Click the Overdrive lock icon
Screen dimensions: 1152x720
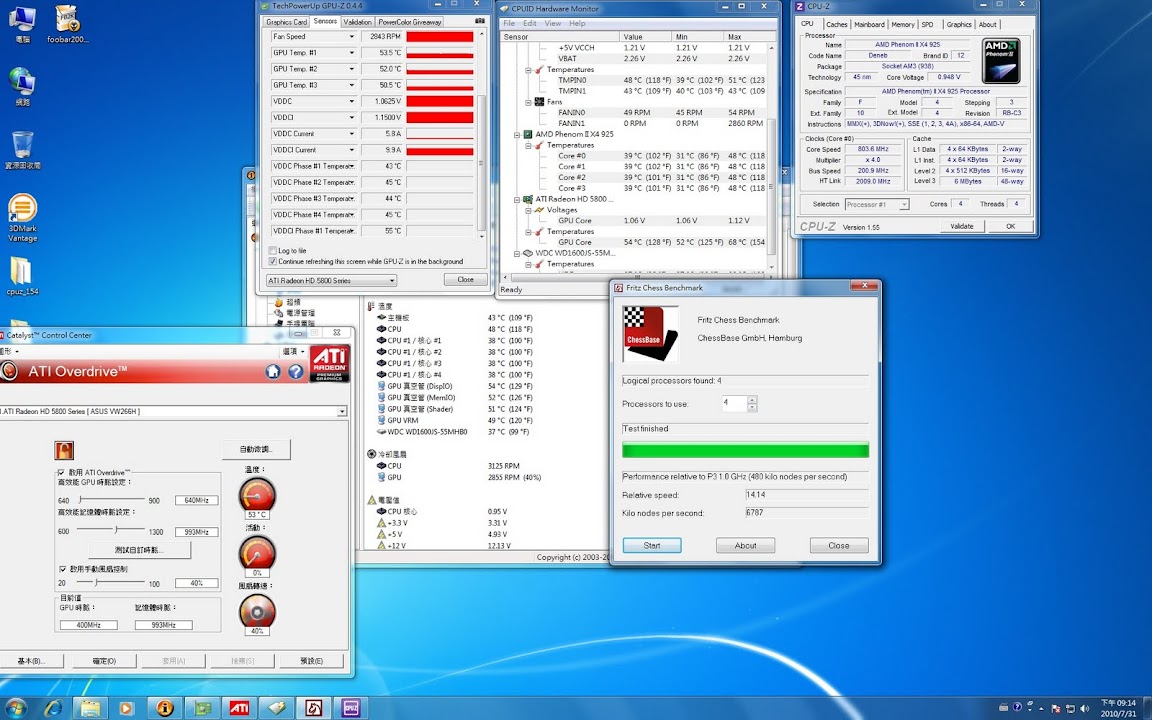[x=64, y=450]
